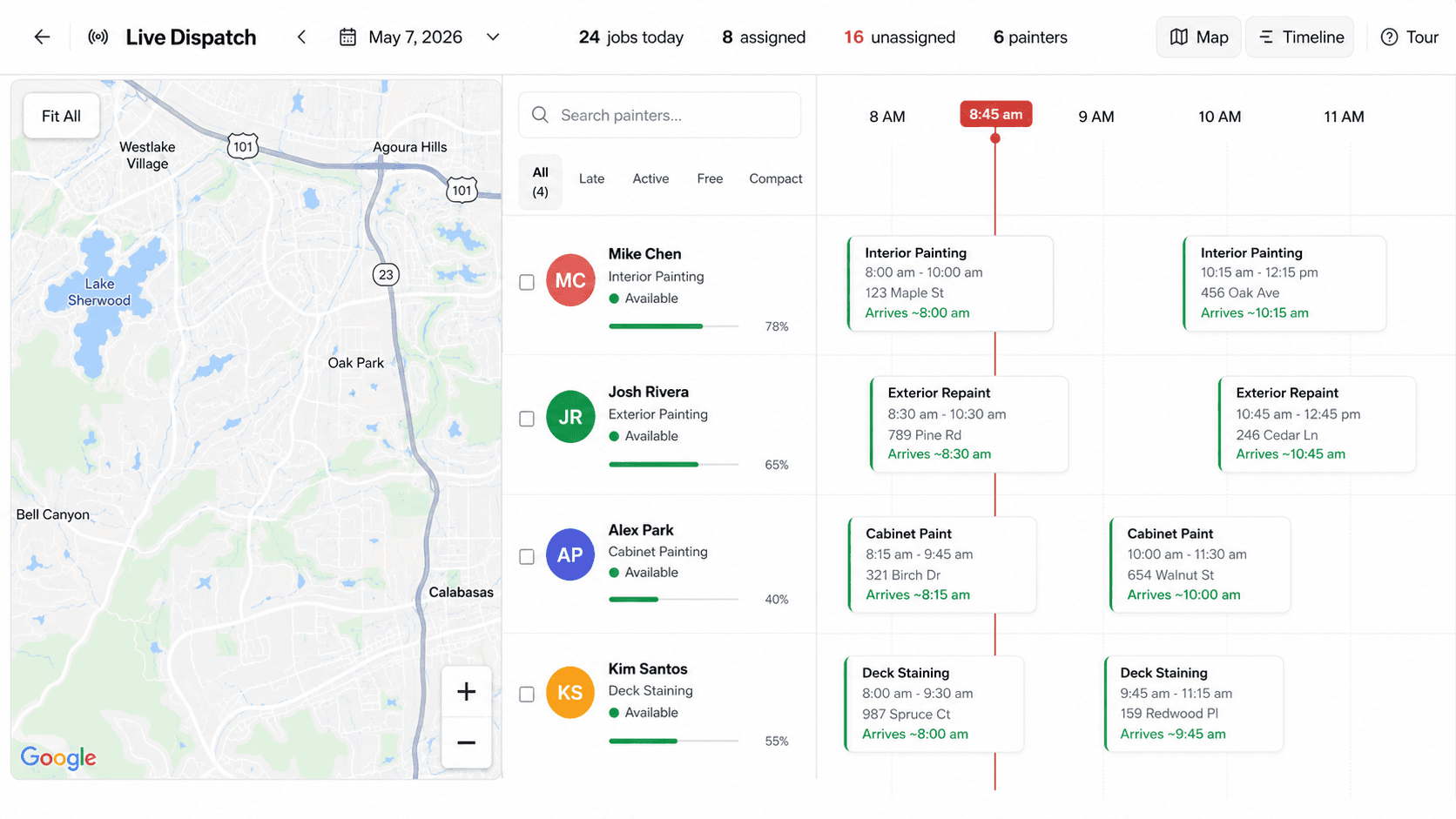Click the 10 AM timeline hour label
Viewport: 1456px width, 819px height.
1219,116
